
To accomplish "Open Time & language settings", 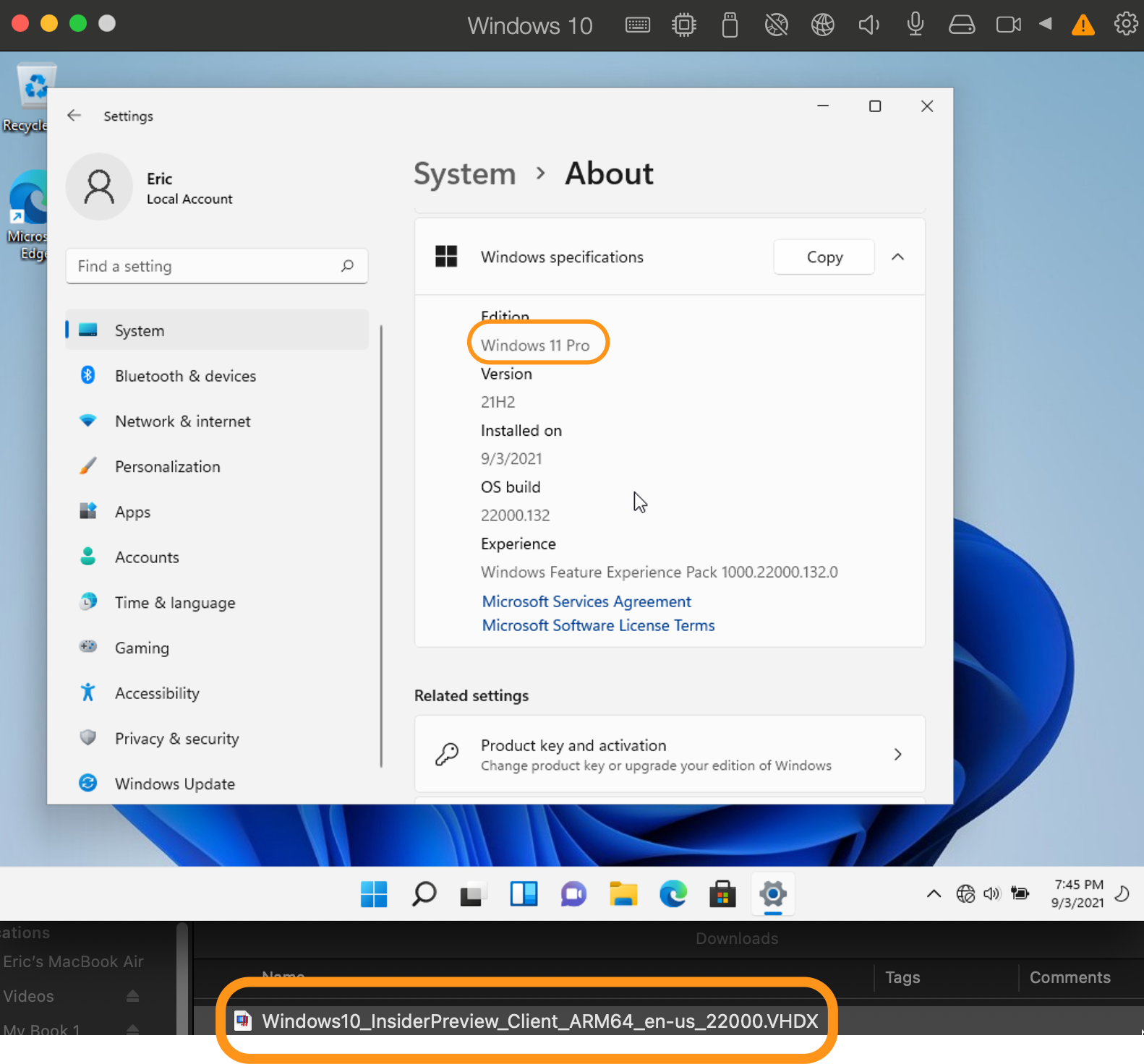I will pos(217,603).
